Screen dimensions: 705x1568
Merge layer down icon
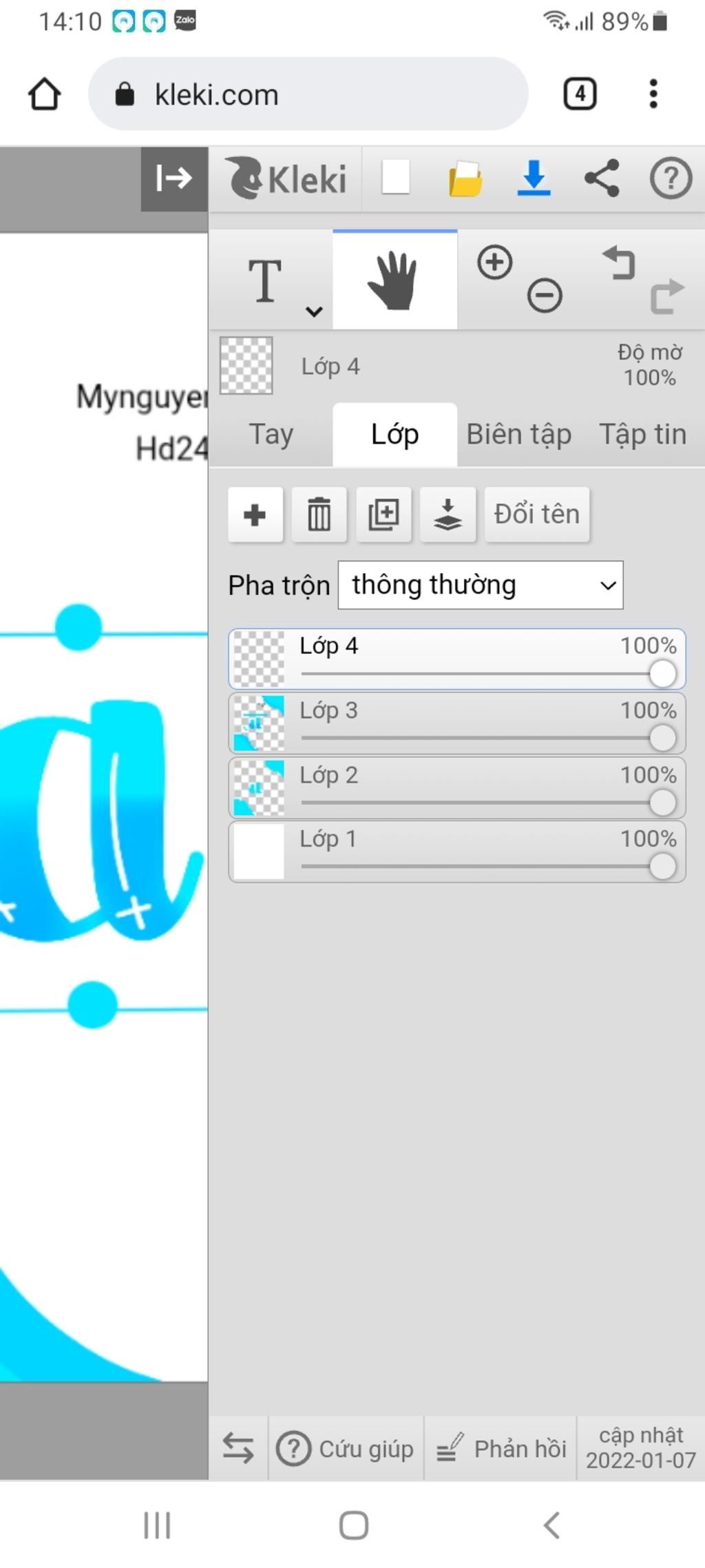(448, 515)
